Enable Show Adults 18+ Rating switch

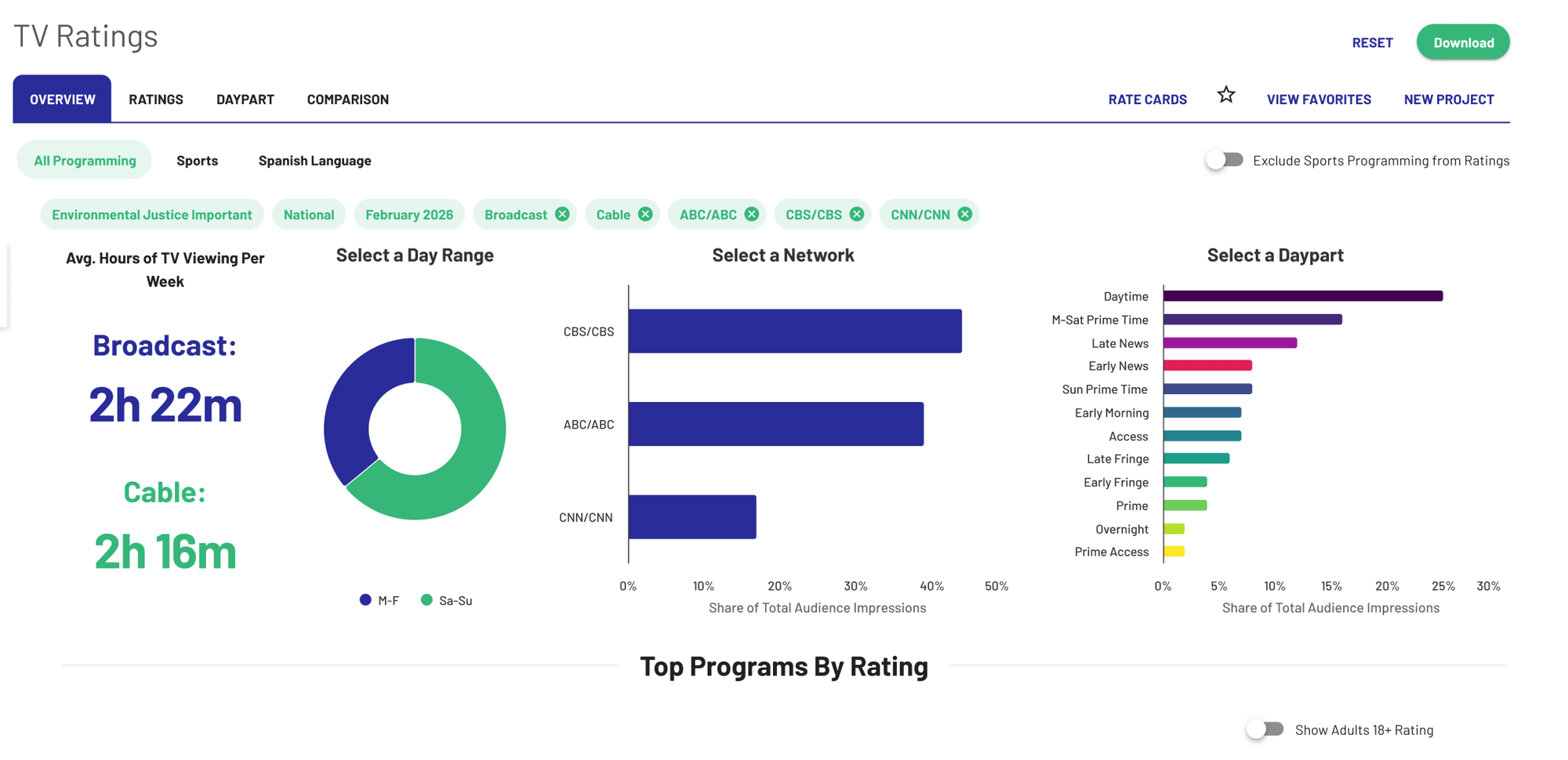1265,729
